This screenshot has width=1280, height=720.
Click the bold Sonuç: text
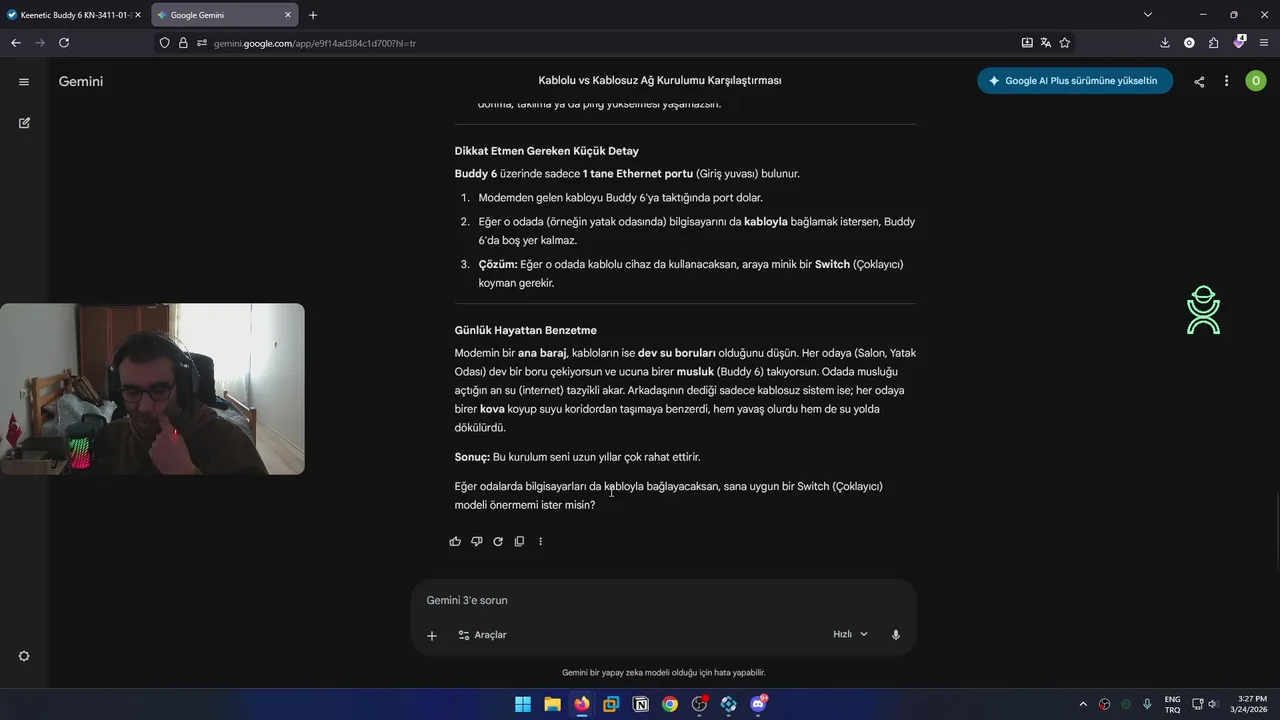(472, 457)
